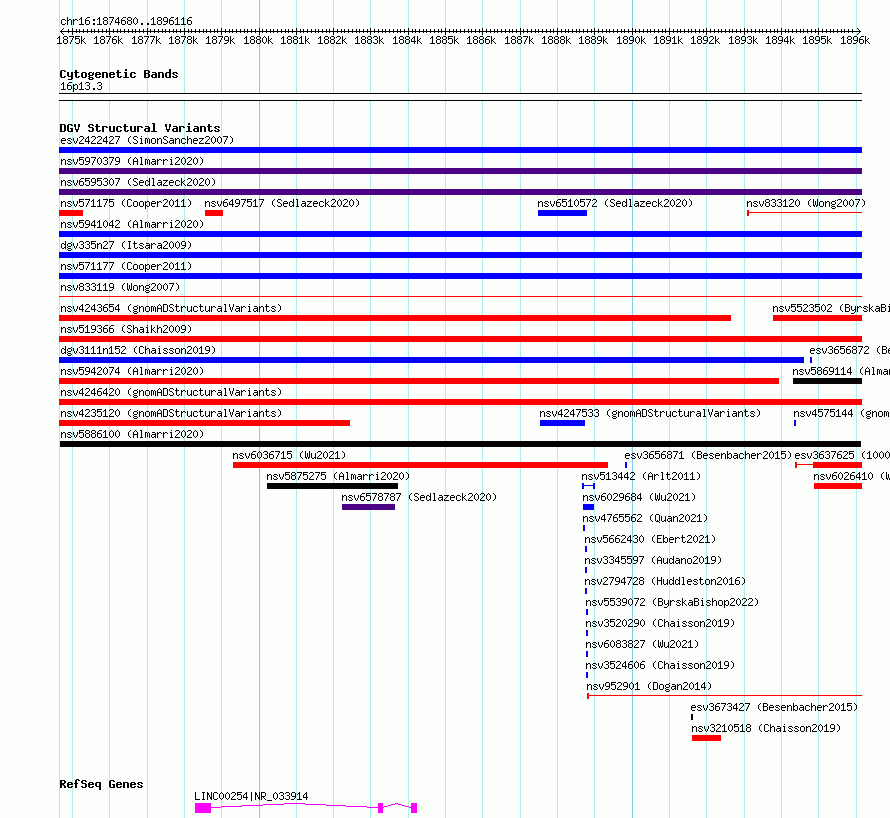Open nsv519366 (Shaikh2009) variant

[x=126, y=329]
